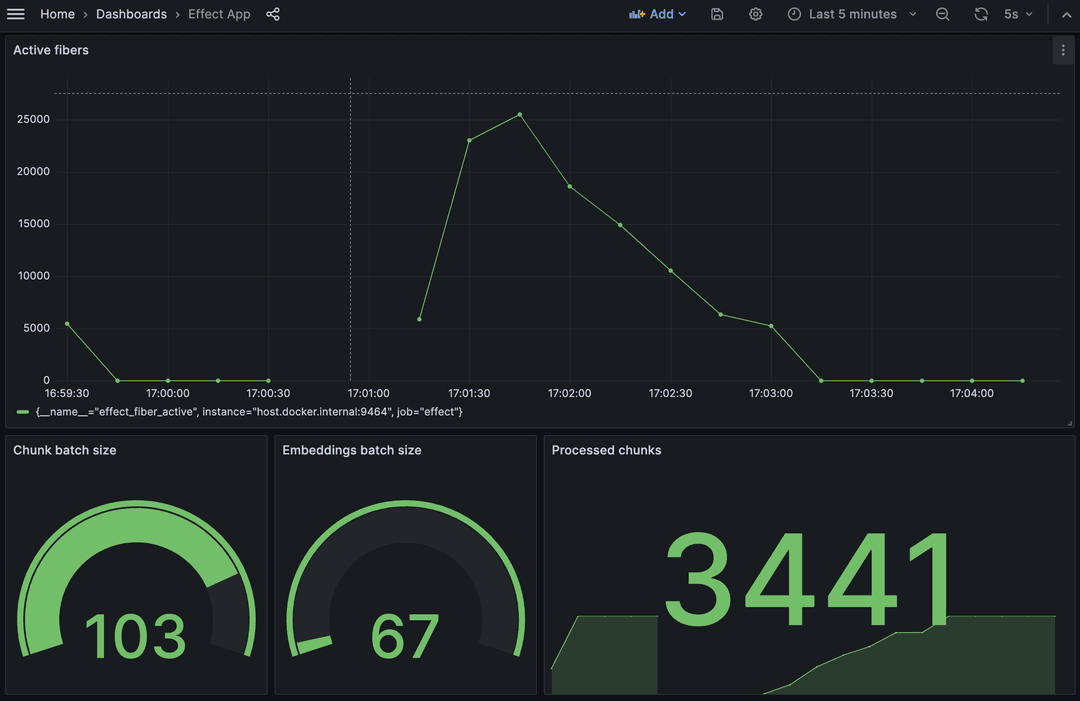Click the peak data point in Active fibers
1080x701 pixels.
(x=519, y=115)
